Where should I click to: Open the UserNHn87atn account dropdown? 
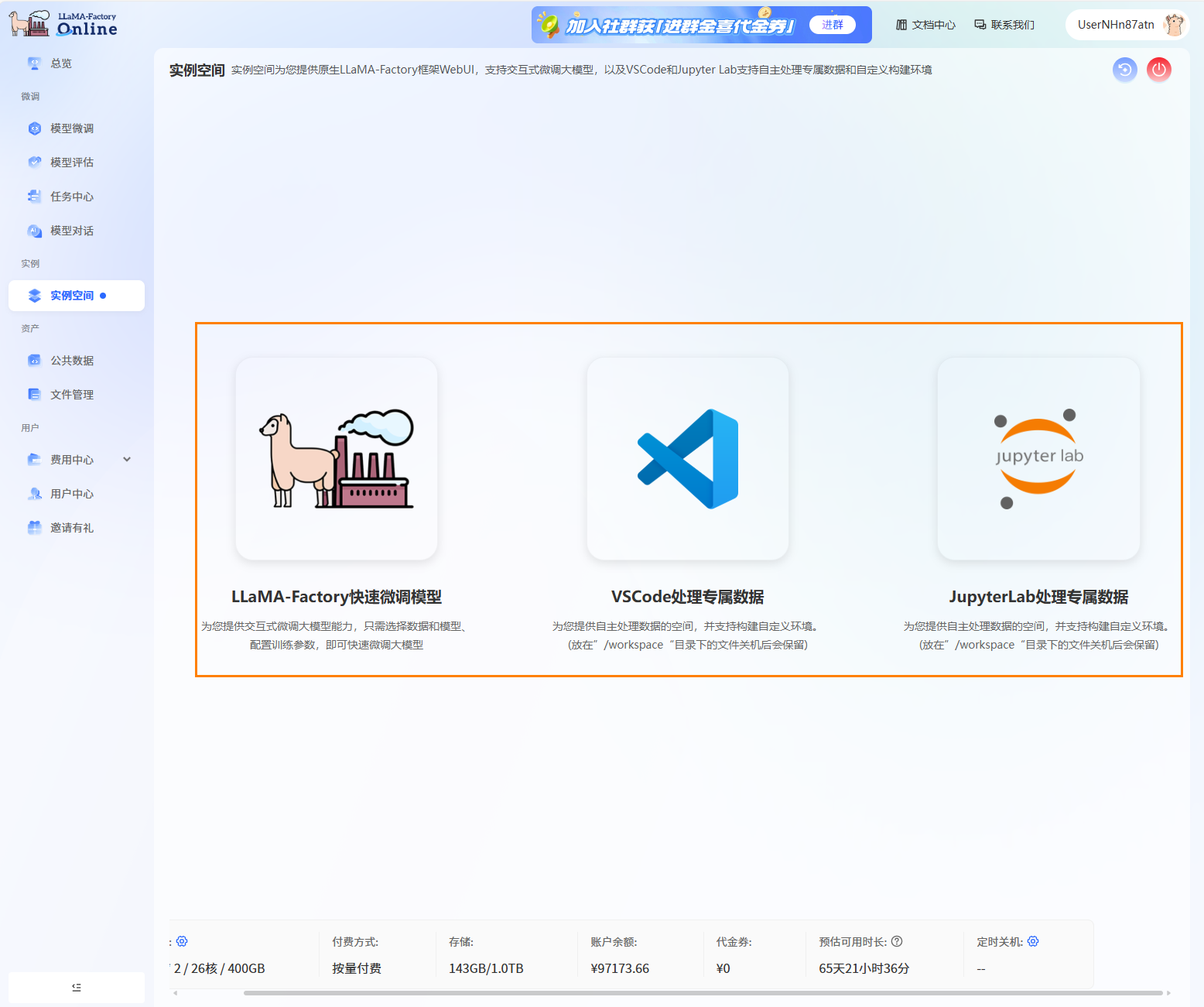point(1115,25)
